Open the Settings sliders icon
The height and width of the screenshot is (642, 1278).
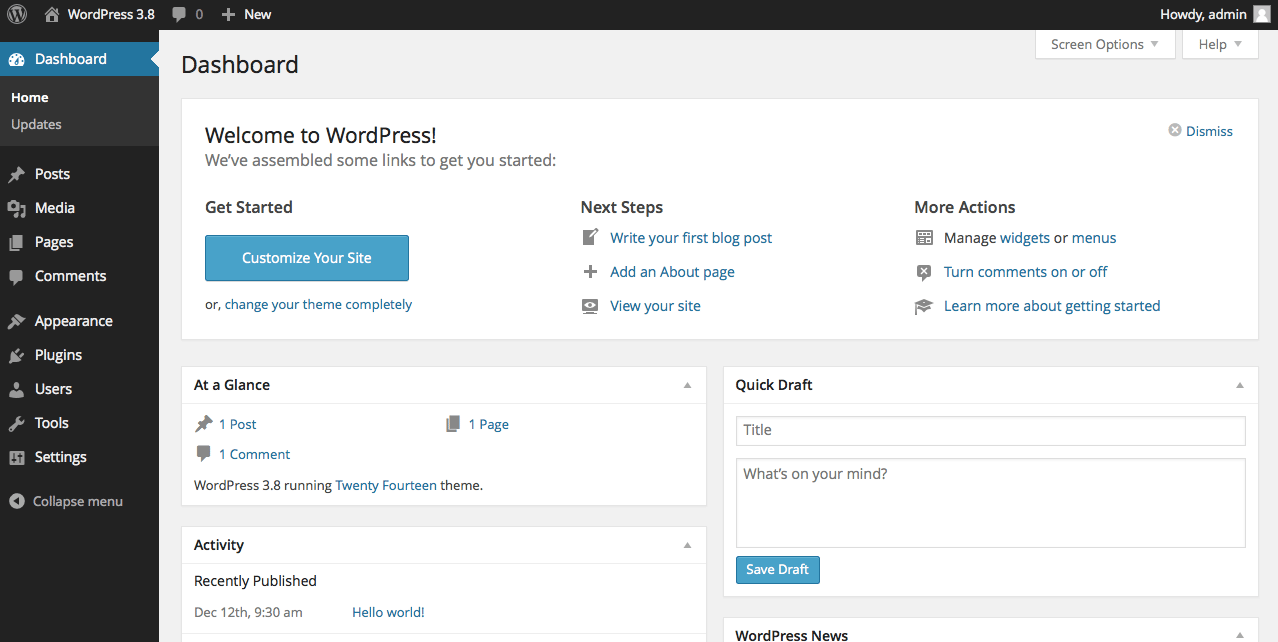(16, 457)
